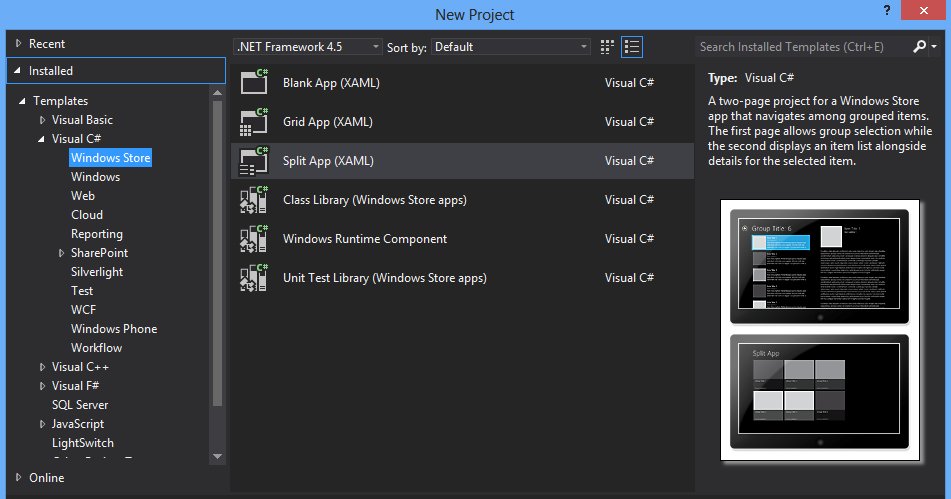The width and height of the screenshot is (951, 499).
Task: Select Windows Store in the tree
Action: tap(110, 158)
